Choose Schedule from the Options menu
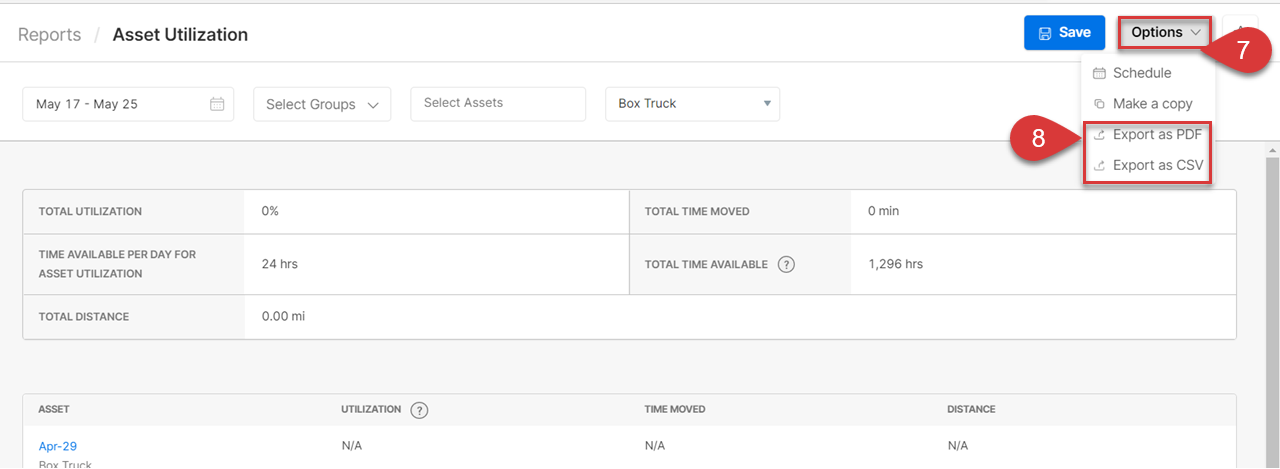 (1142, 73)
